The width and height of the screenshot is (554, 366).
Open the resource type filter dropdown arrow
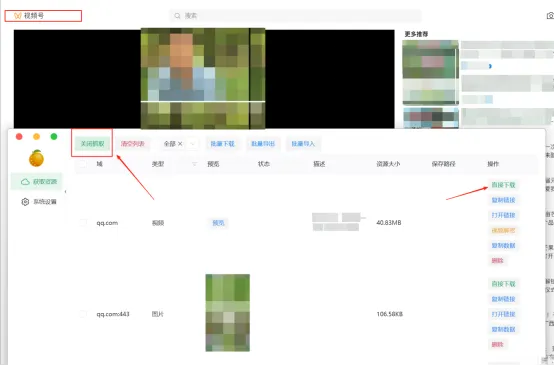click(x=193, y=144)
